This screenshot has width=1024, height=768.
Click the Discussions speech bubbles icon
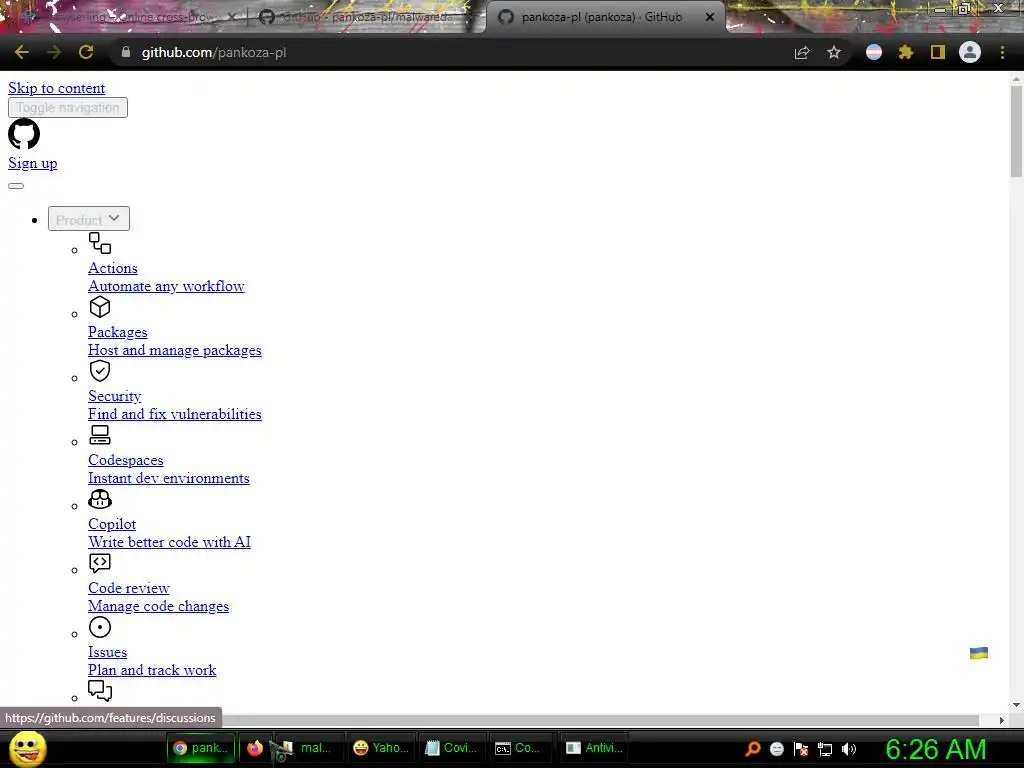[x=100, y=690]
